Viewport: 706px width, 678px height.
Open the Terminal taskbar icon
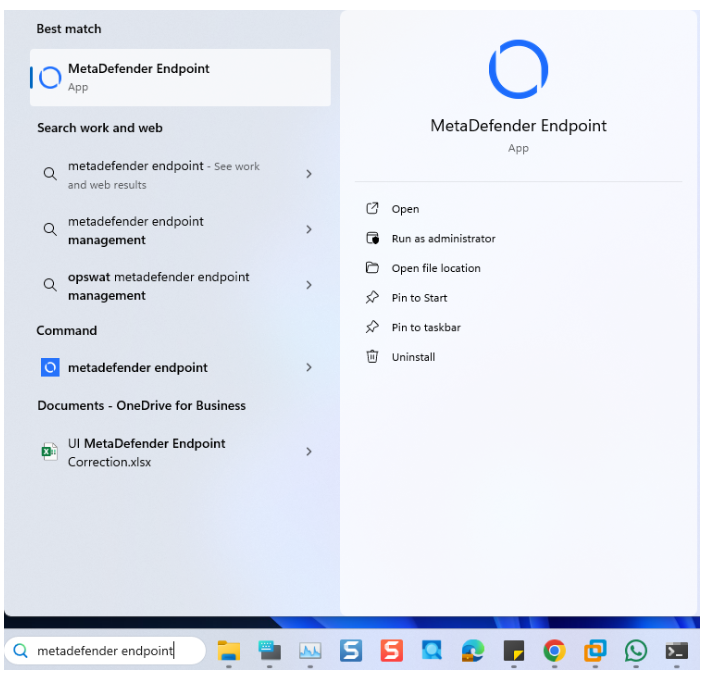[x=677, y=651]
